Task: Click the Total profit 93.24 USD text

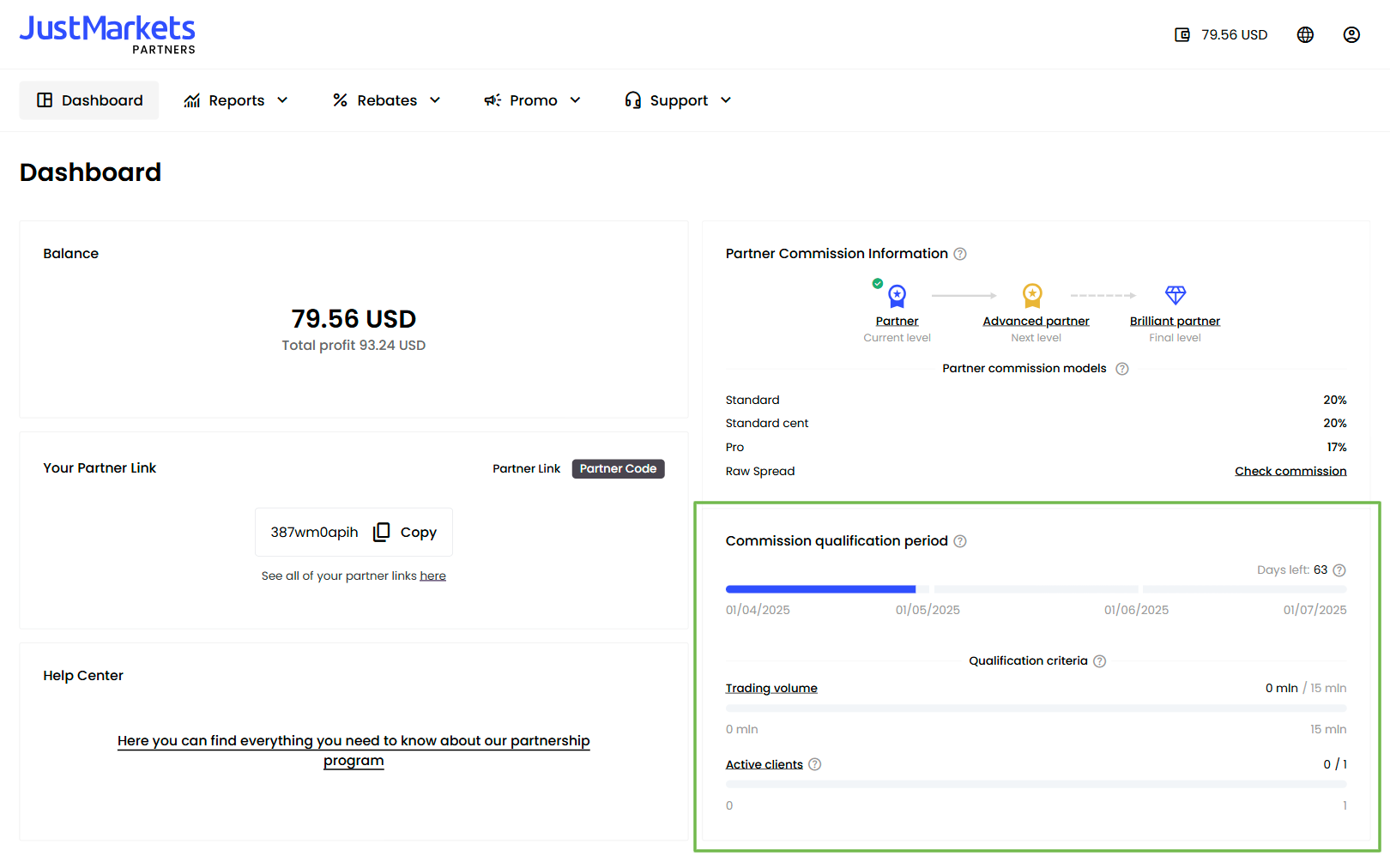Action: click(354, 345)
